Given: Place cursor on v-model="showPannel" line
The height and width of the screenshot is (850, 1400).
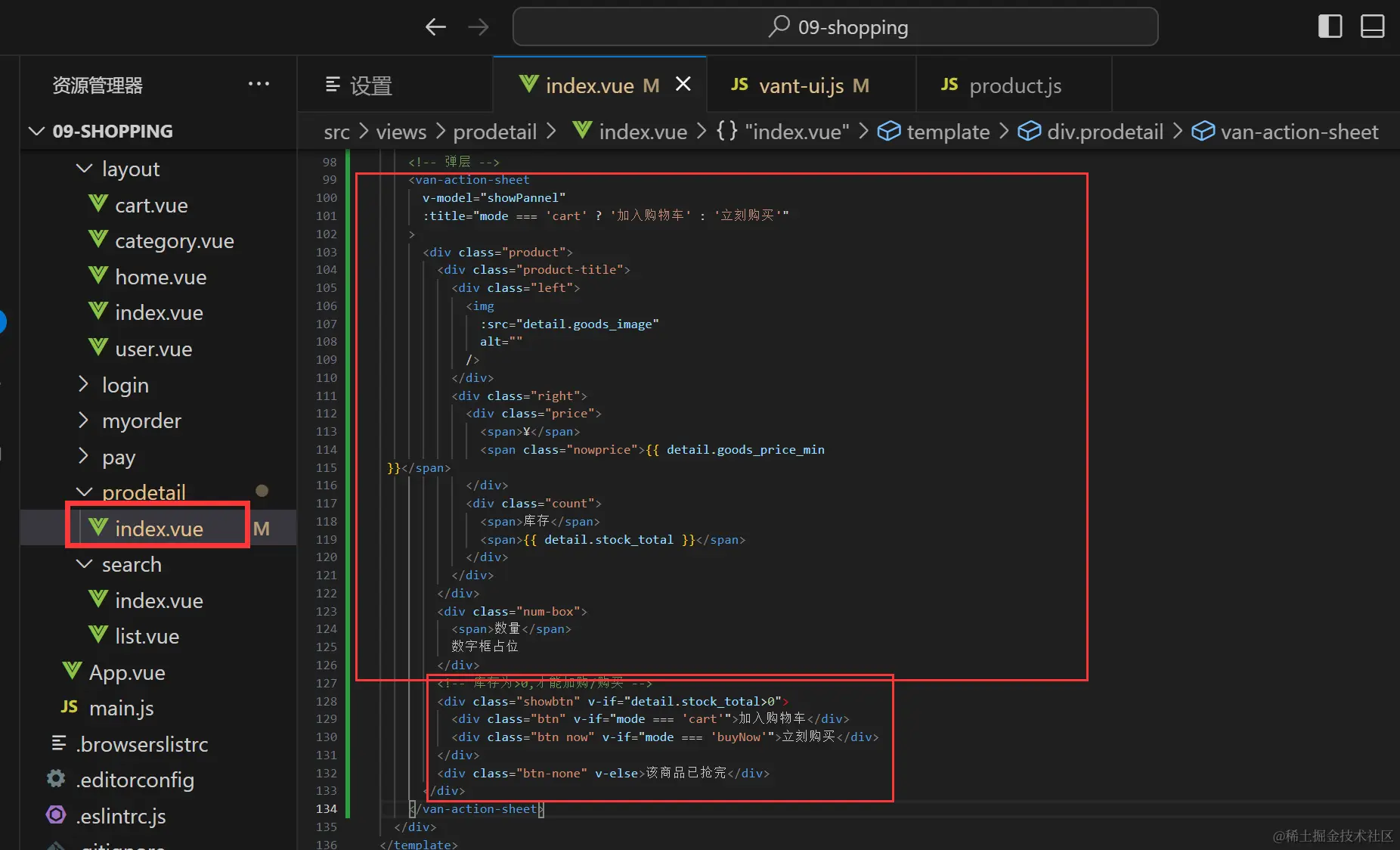Looking at the screenshot, I should [x=494, y=198].
